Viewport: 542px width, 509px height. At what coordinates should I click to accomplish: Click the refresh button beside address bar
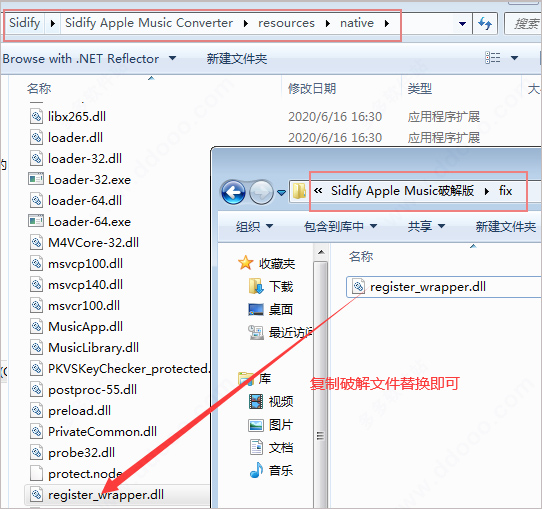[x=485, y=23]
